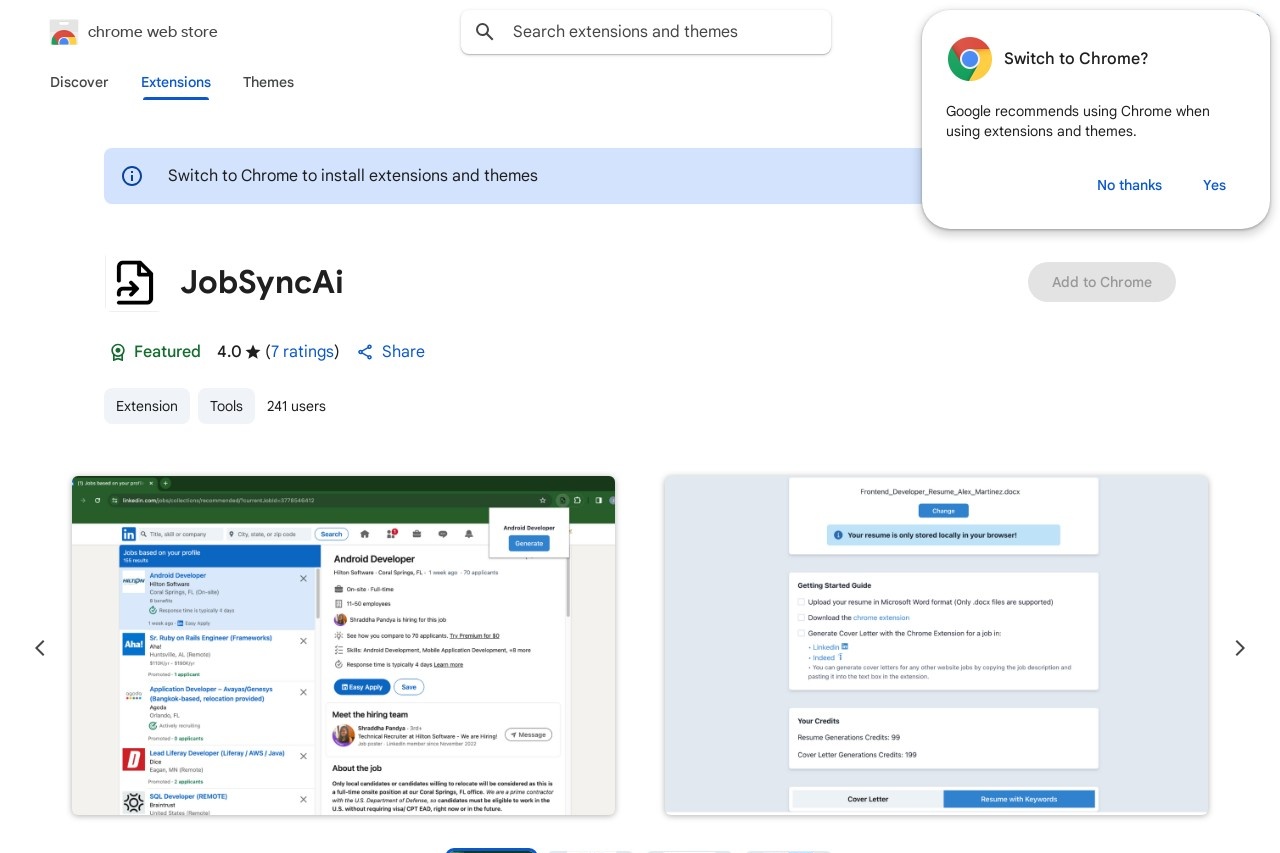Click the rating star icon

tap(253, 352)
